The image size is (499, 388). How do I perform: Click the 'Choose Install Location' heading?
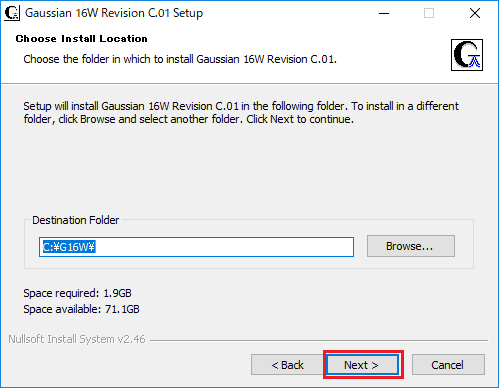pyautogui.click(x=81, y=39)
